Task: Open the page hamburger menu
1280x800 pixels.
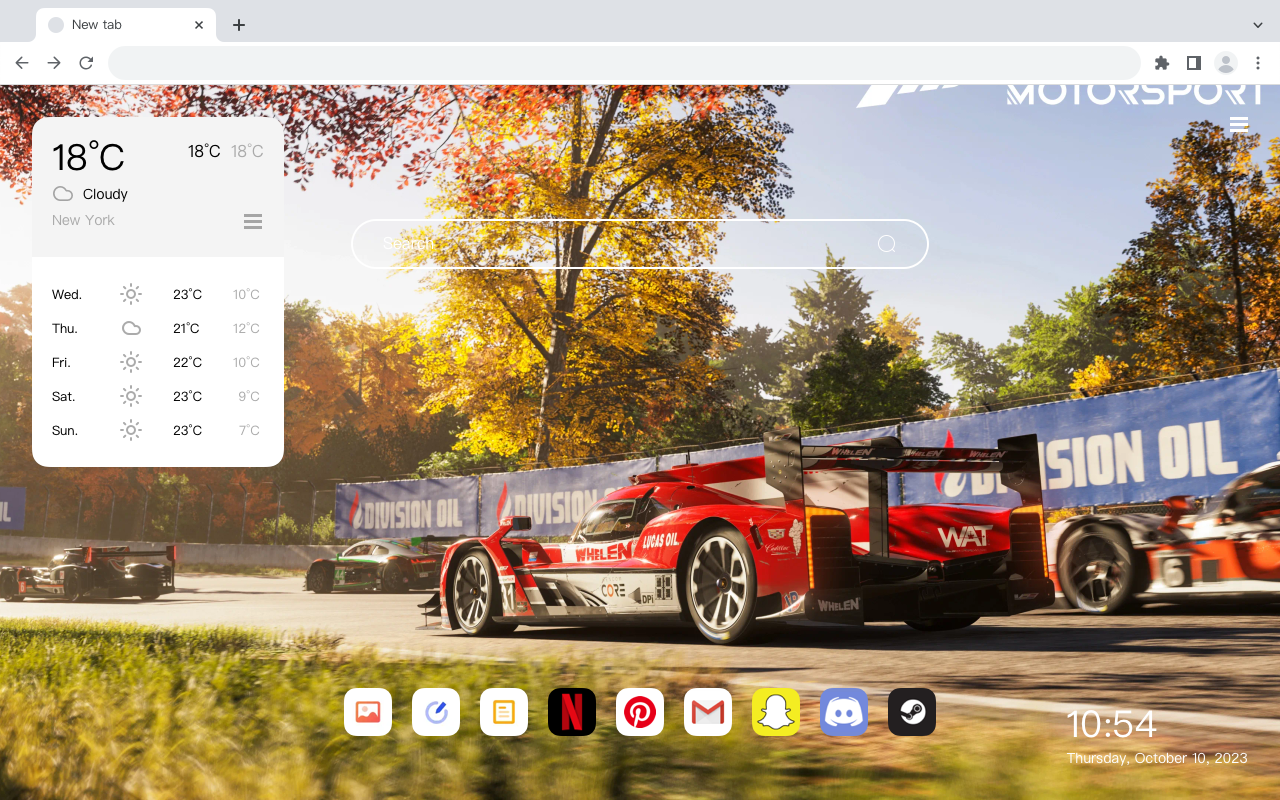Action: coord(1239,125)
